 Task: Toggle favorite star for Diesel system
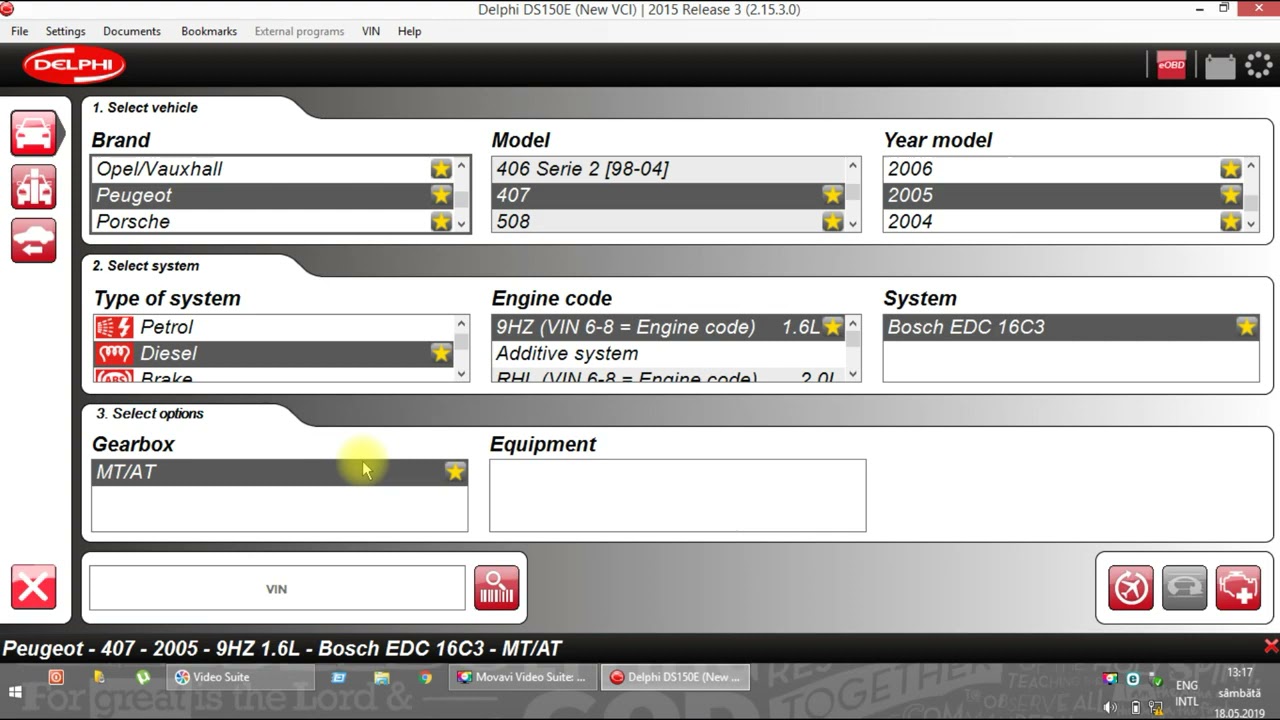point(441,353)
